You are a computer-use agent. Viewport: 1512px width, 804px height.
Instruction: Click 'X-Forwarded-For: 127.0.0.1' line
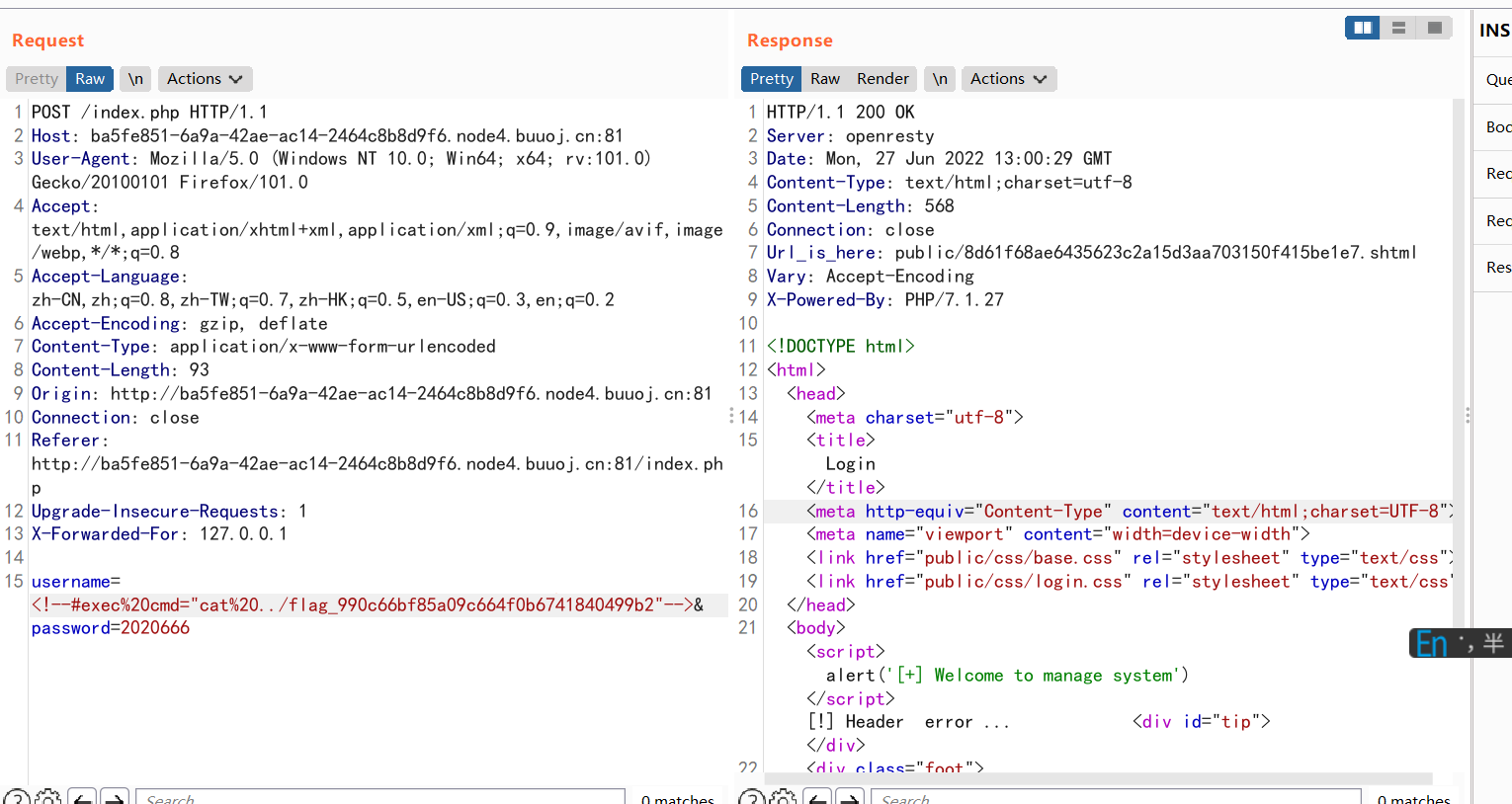[159, 534]
